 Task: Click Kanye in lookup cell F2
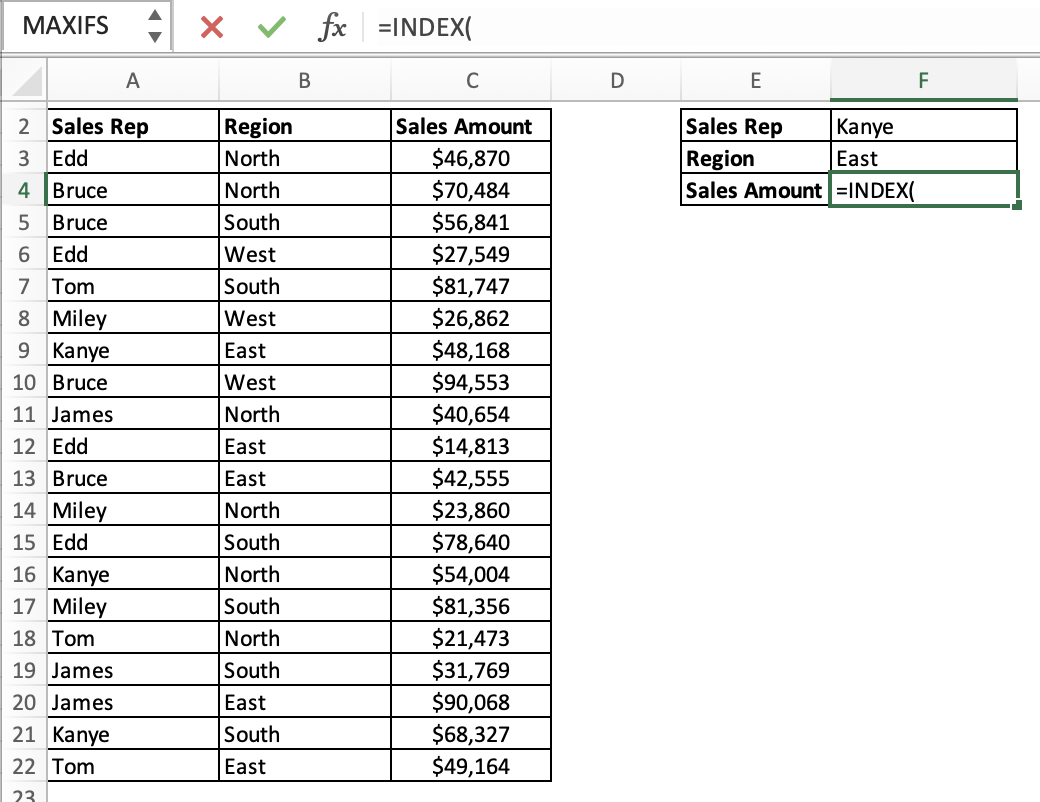[x=923, y=126]
